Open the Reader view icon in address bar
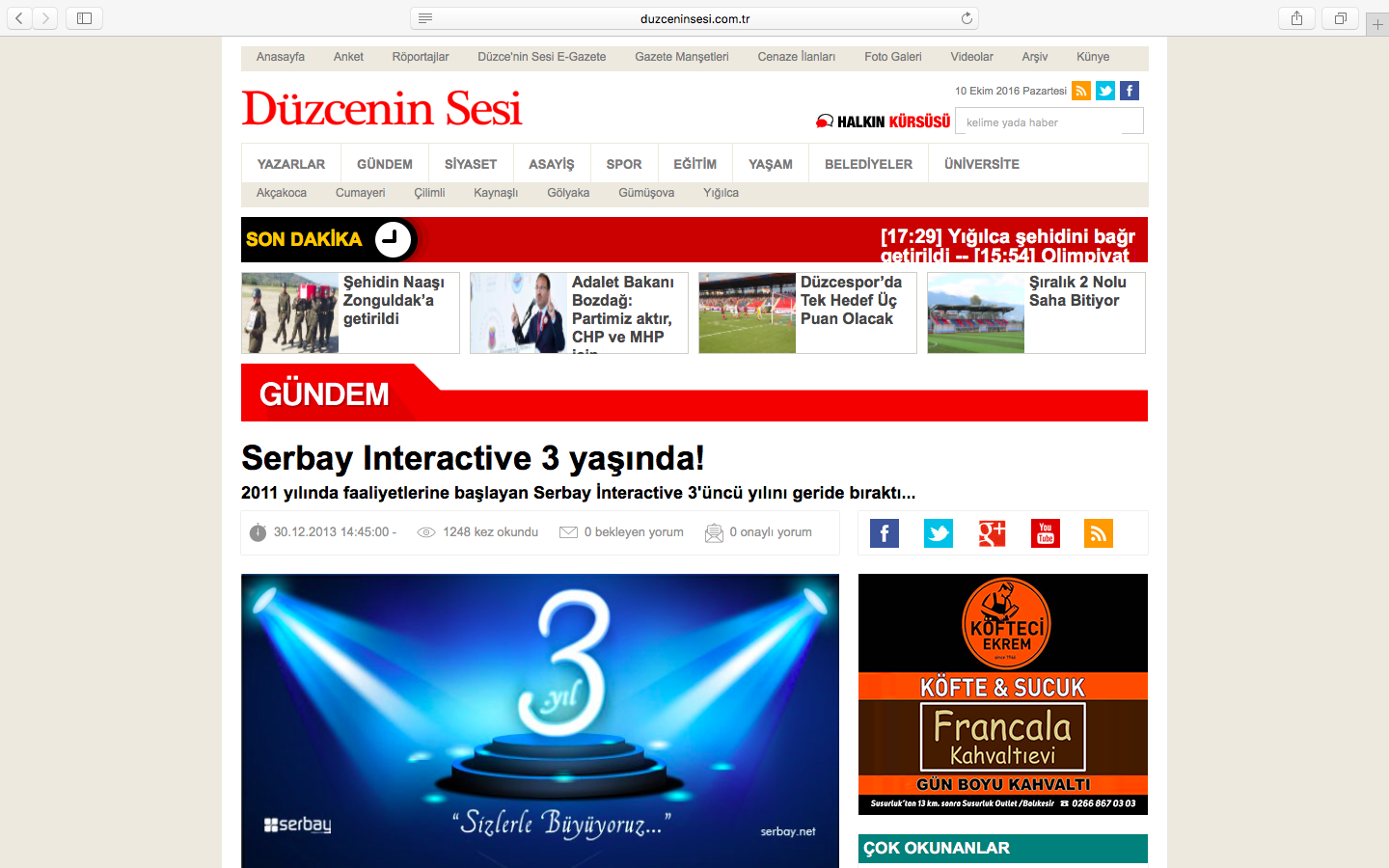This screenshot has height=868, width=1389. 425,18
